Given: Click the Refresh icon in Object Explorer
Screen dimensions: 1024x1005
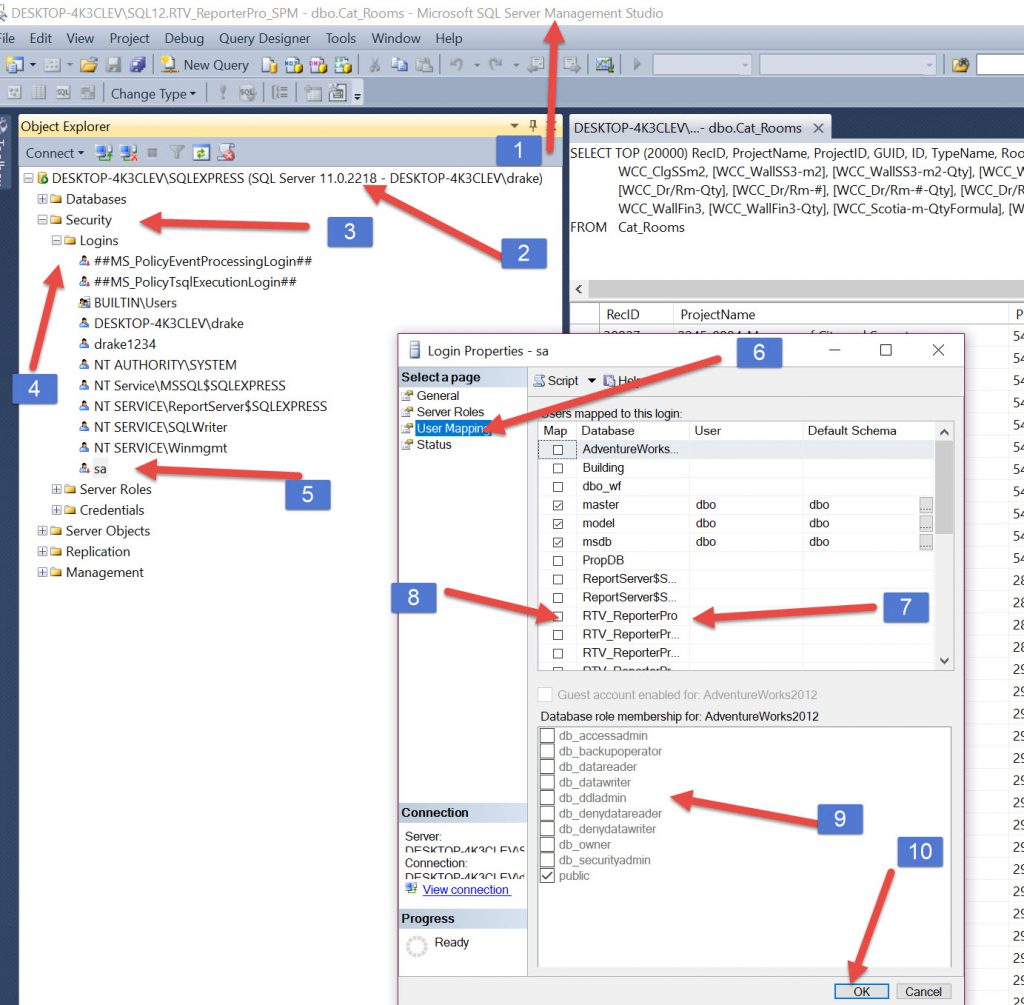Looking at the screenshot, I should click(x=201, y=153).
